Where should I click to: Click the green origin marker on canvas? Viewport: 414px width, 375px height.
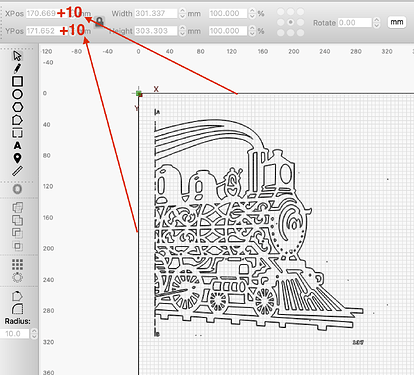(x=139, y=94)
